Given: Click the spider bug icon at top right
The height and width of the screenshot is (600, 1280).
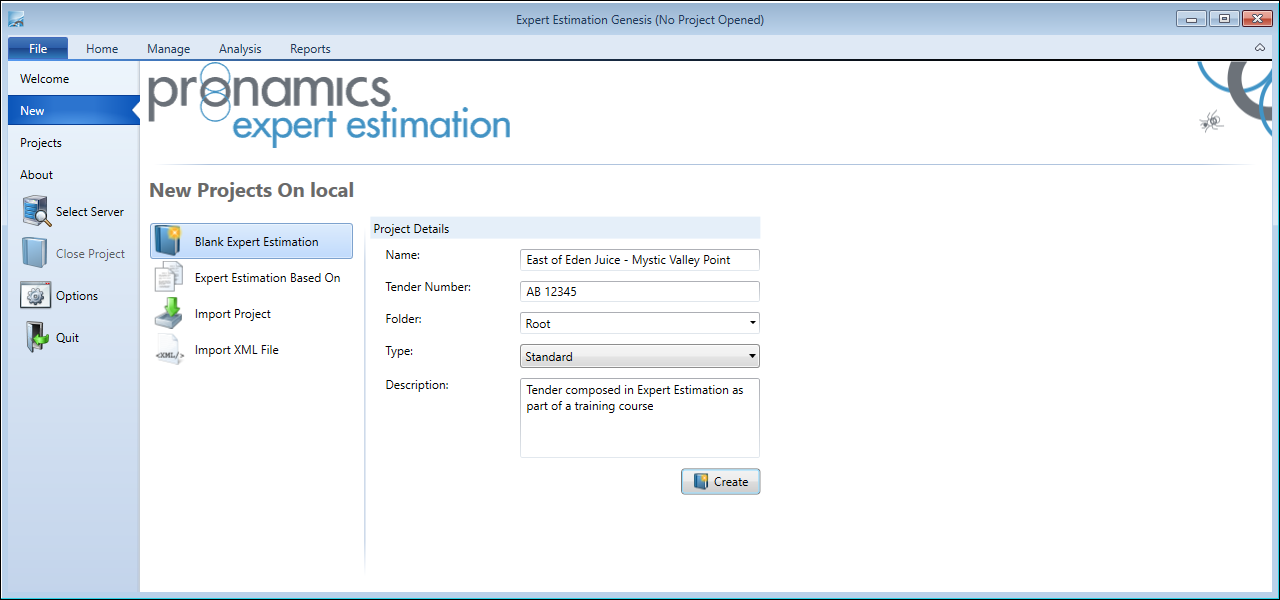Looking at the screenshot, I should pos(1212,122).
